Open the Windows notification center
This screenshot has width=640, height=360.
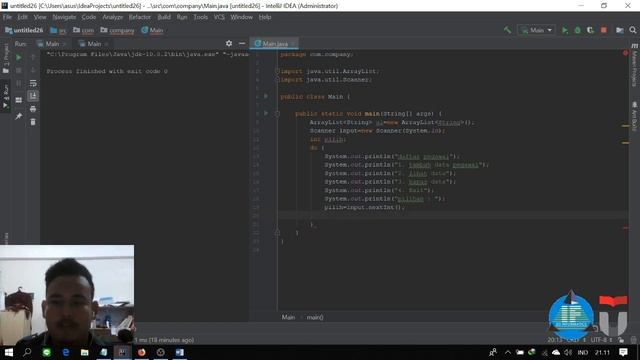click(x=623, y=352)
